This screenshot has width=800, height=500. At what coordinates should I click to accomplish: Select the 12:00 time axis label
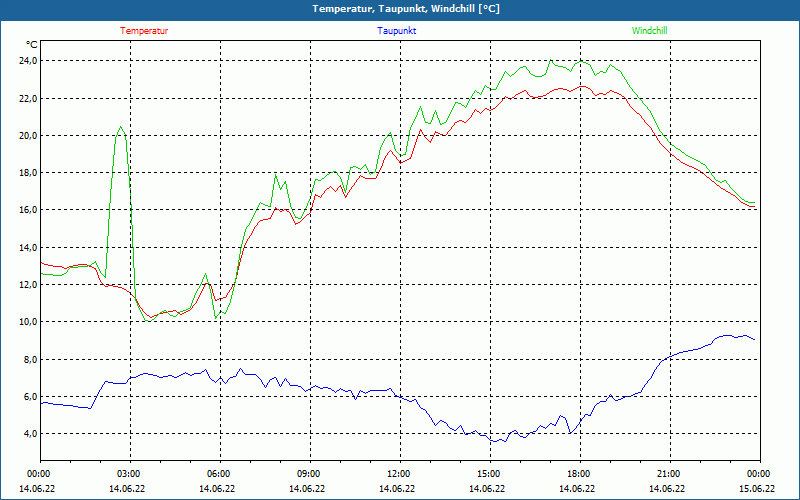pyautogui.click(x=399, y=473)
